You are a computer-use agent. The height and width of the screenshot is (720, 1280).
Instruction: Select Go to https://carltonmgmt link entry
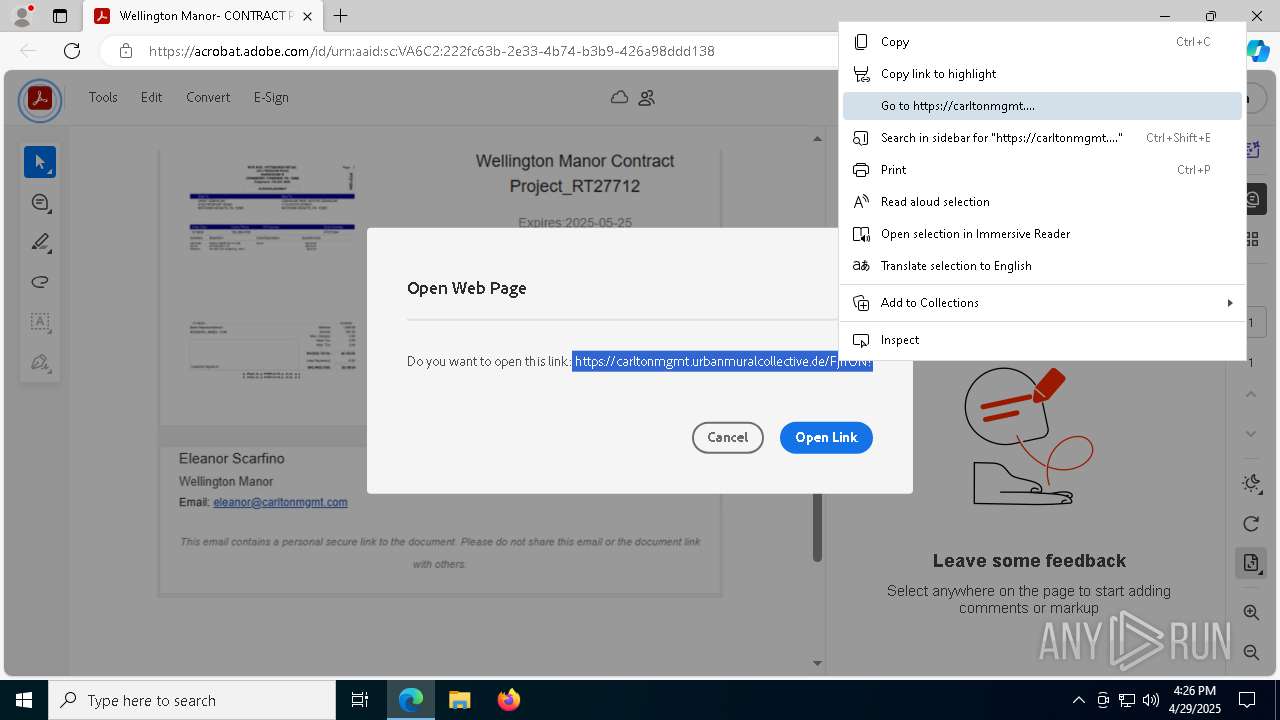[x=1042, y=106]
